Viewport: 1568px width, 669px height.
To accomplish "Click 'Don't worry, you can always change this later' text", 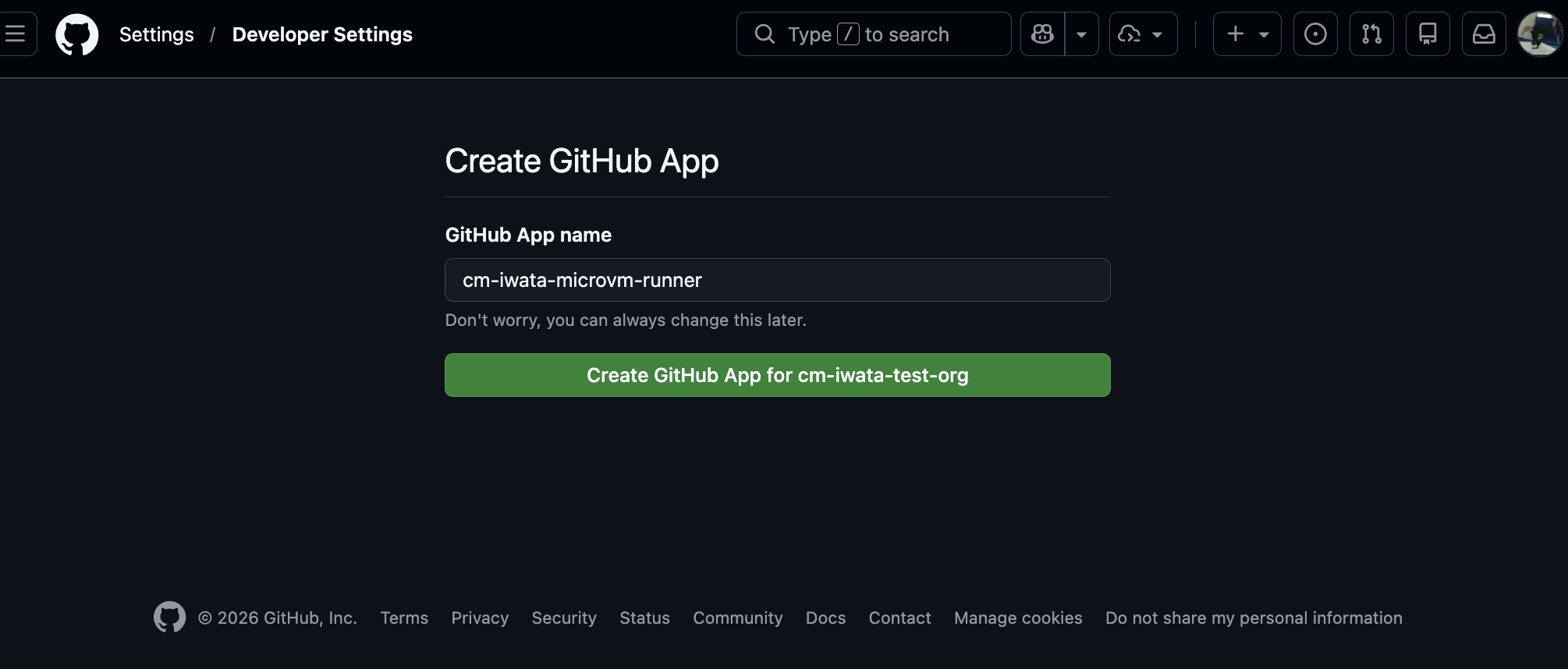I will click(x=626, y=320).
